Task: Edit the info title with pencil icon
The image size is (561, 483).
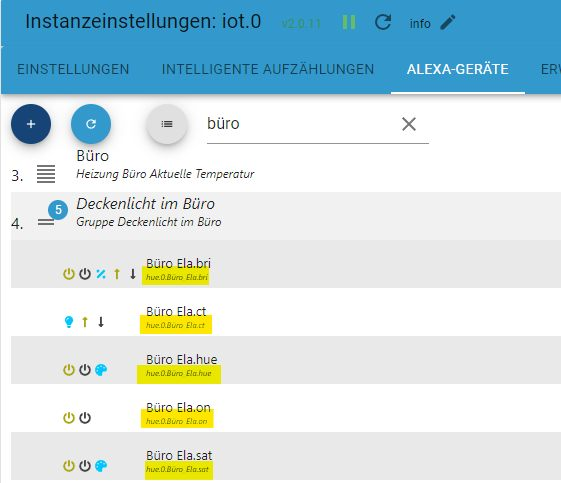Action: [x=448, y=23]
